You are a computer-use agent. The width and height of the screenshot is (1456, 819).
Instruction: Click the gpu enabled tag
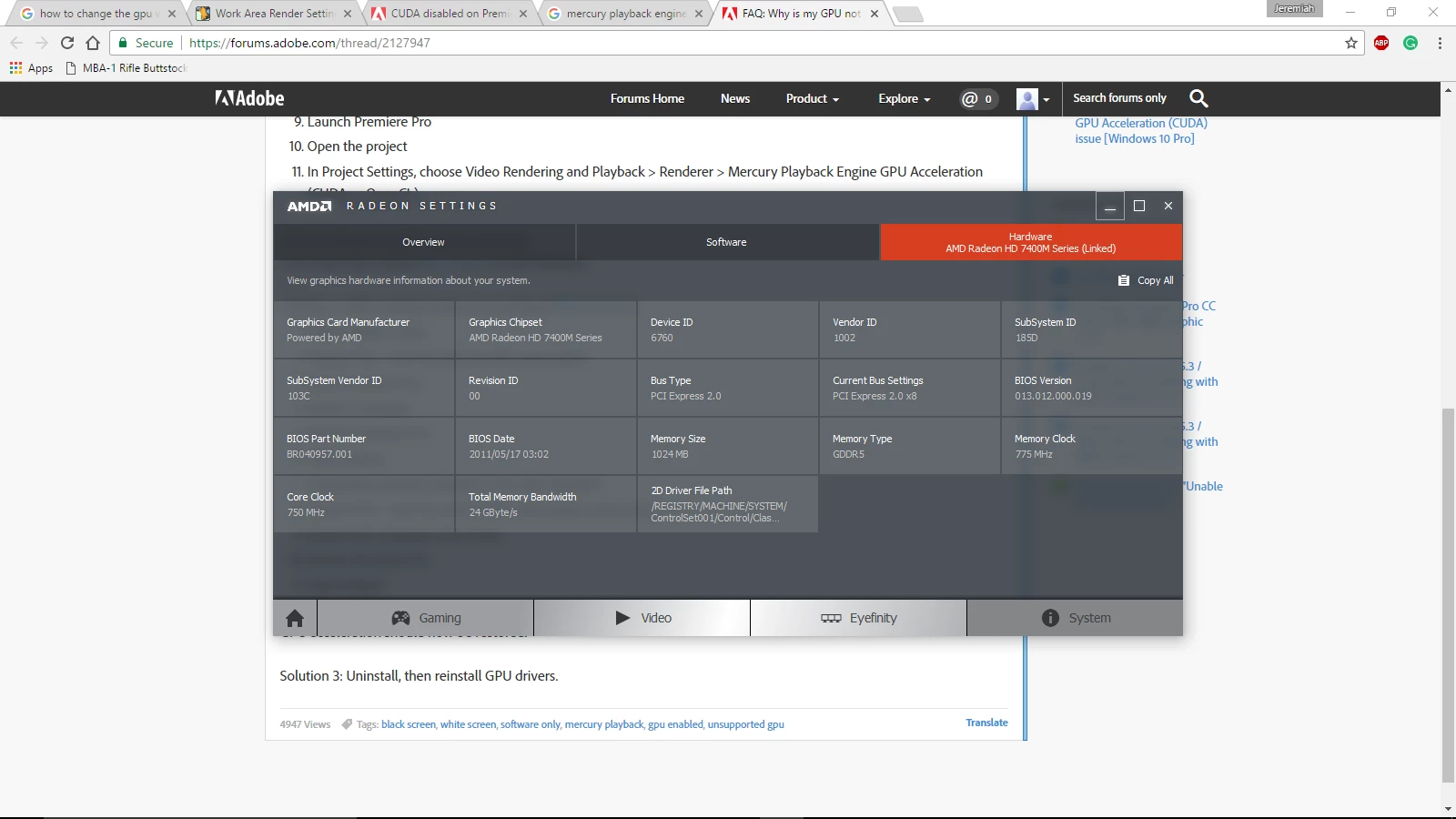tap(675, 724)
